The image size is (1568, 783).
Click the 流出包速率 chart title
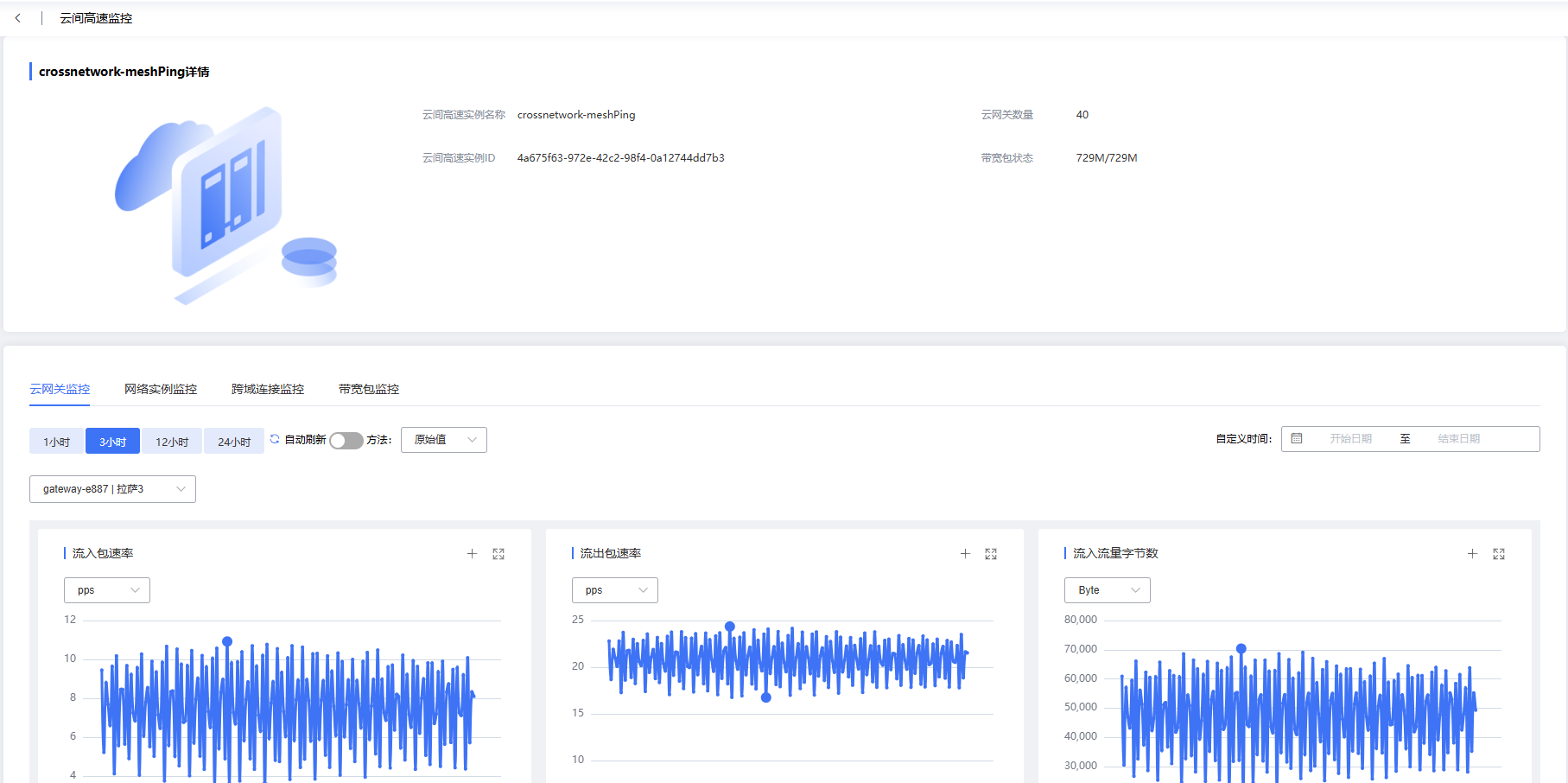[x=611, y=554]
